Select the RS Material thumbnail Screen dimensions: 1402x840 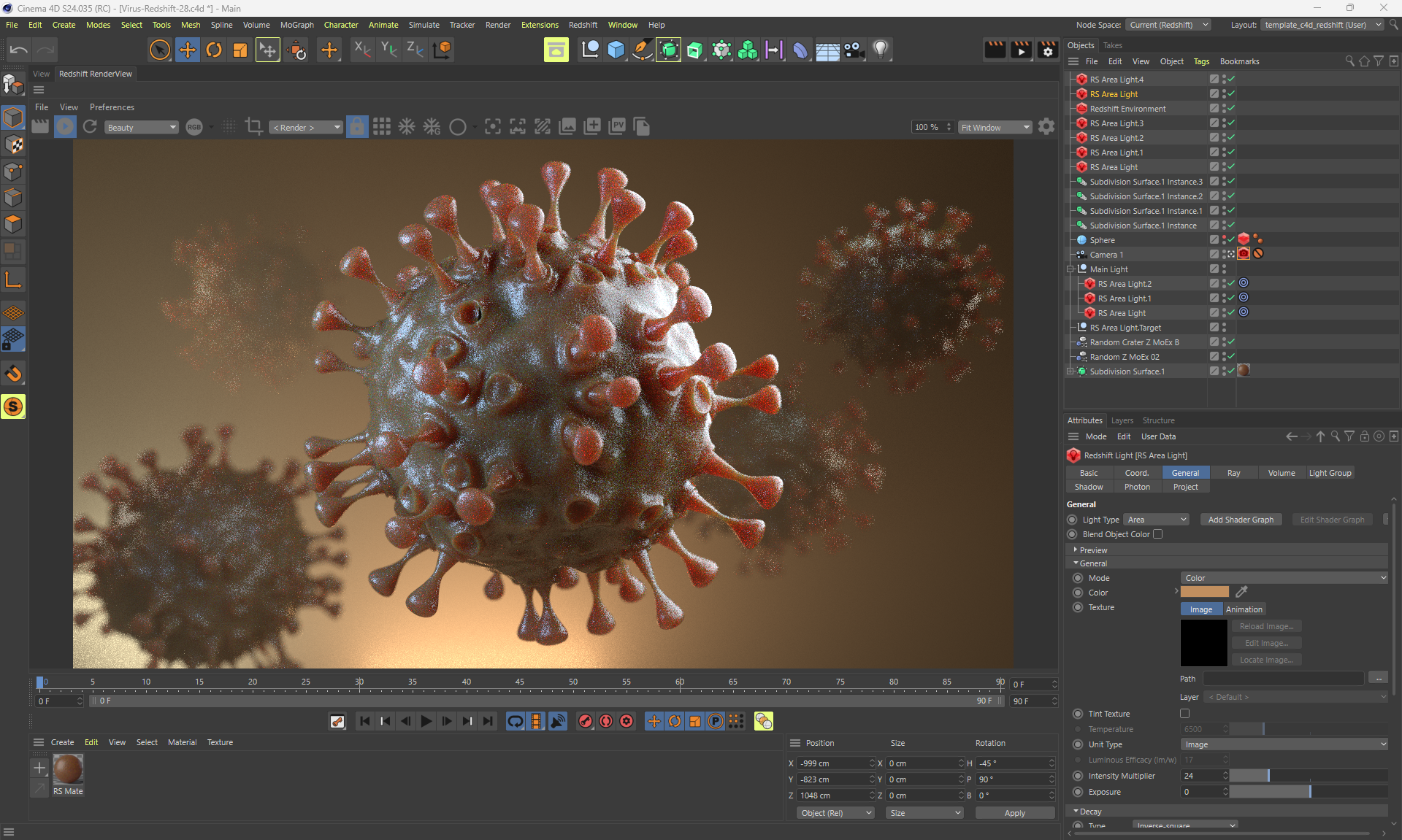(x=68, y=769)
